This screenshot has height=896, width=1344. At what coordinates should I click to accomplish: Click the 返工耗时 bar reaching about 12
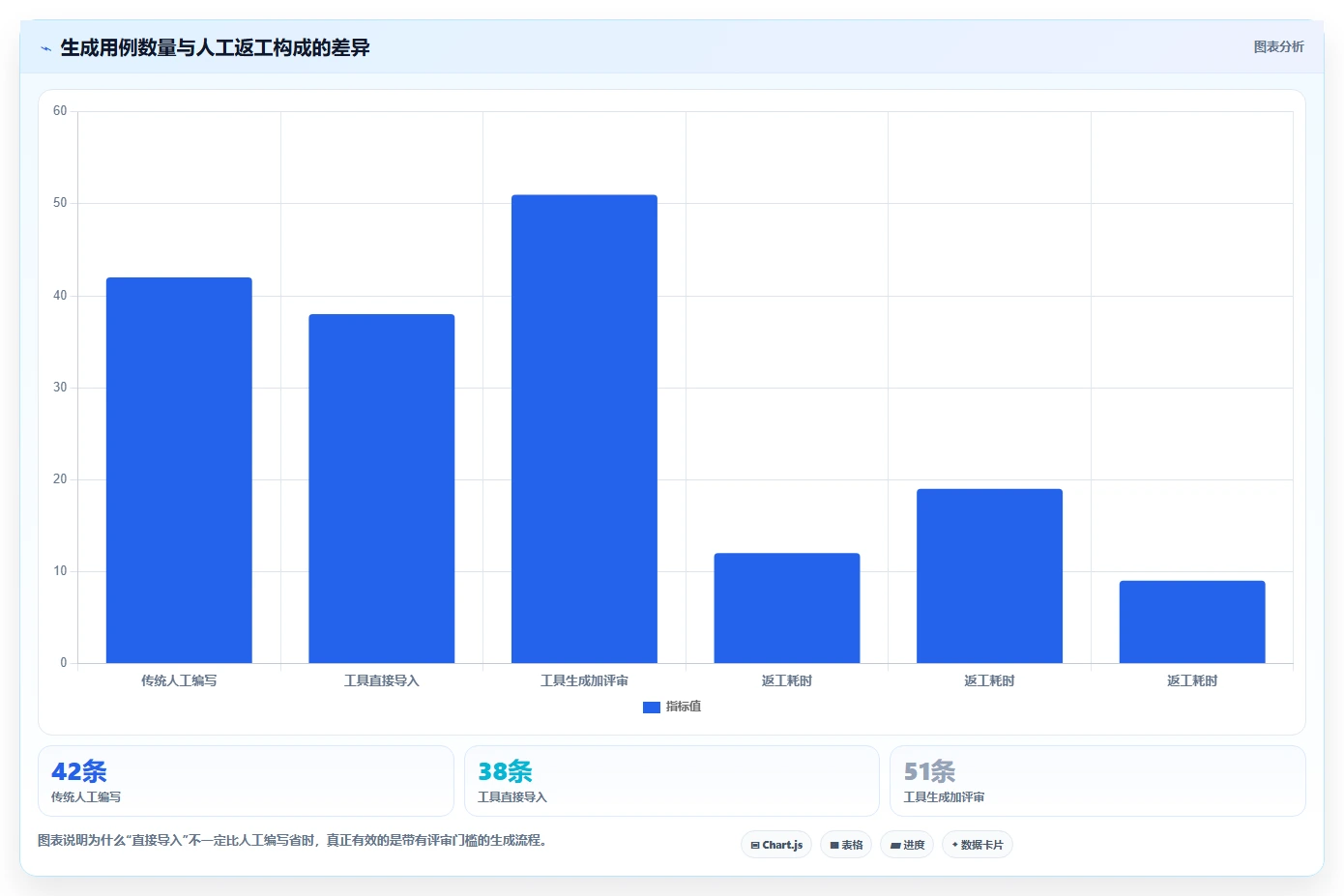pos(787,608)
